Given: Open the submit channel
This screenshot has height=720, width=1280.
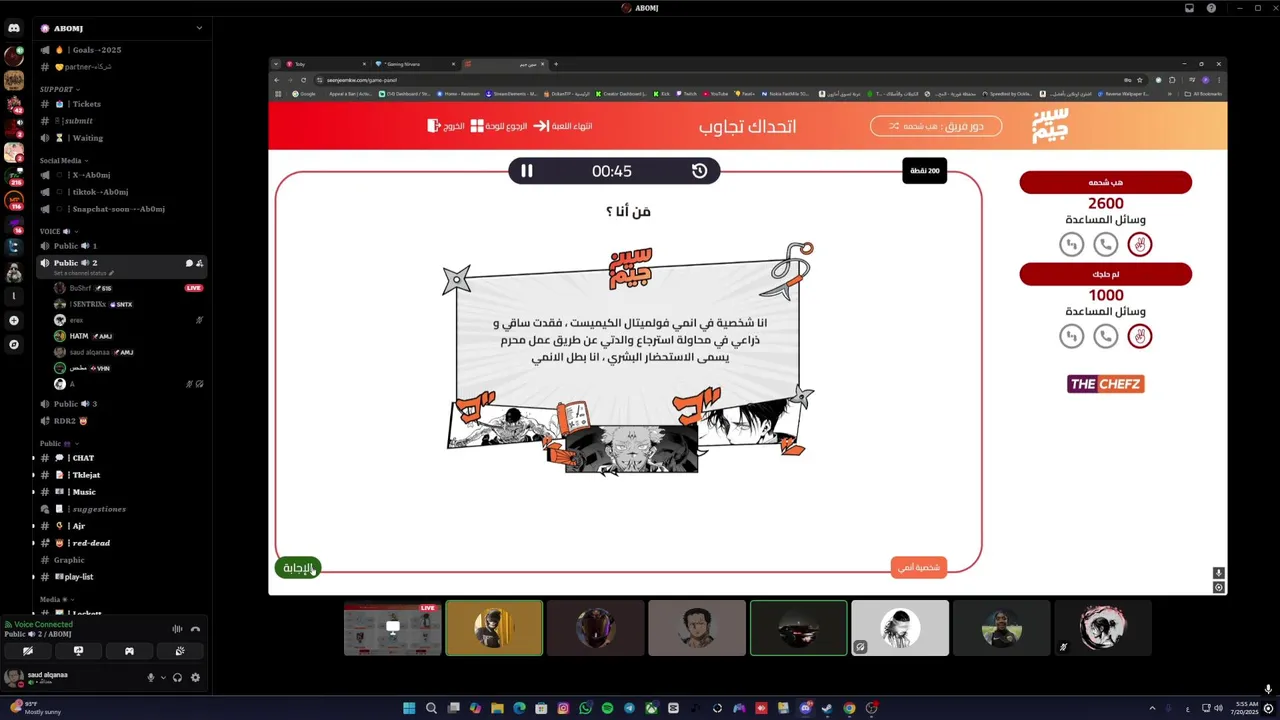Looking at the screenshot, I should tap(120, 121).
